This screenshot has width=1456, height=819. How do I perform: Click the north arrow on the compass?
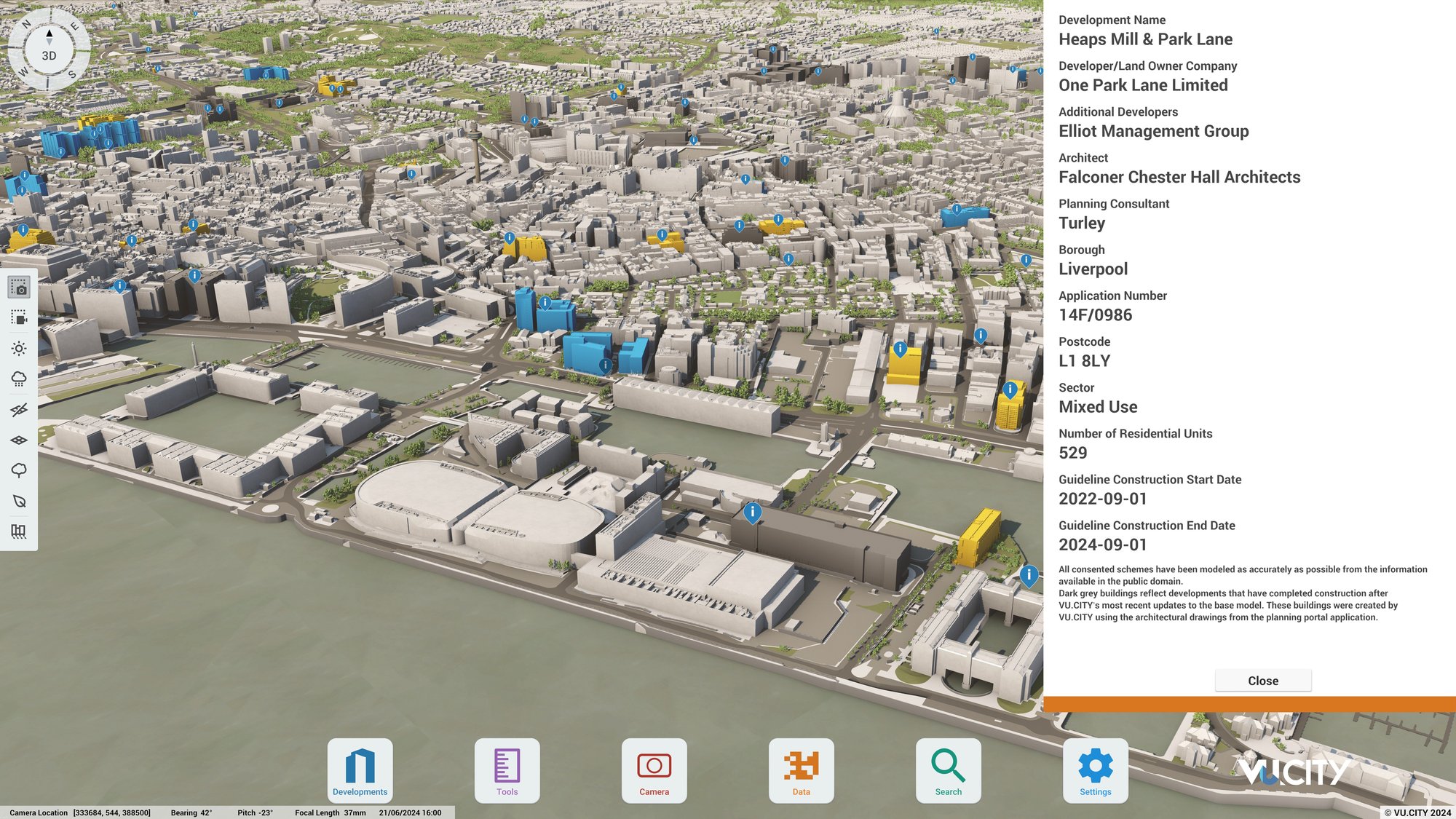(50, 33)
